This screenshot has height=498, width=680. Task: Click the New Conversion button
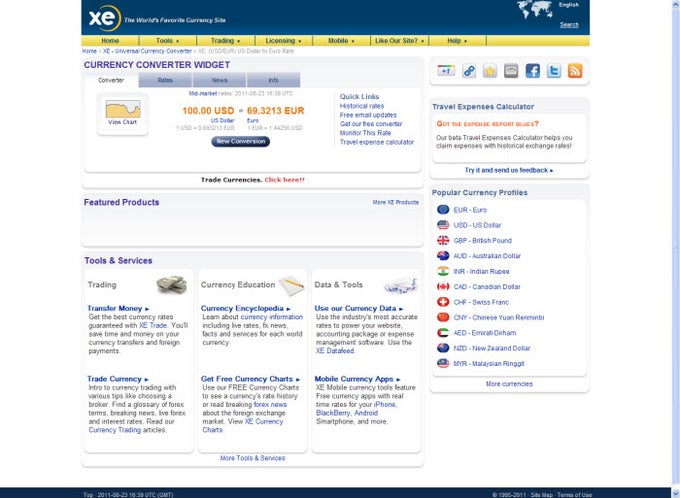(x=241, y=141)
